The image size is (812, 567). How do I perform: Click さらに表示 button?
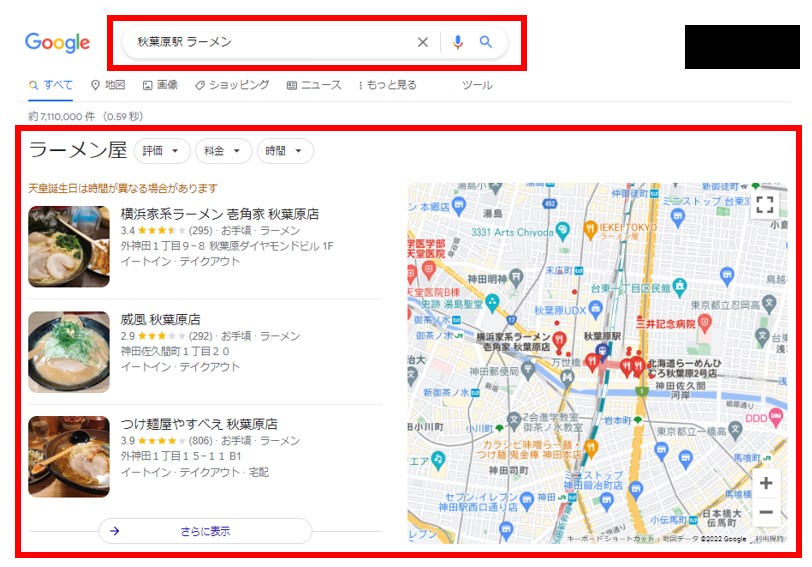205,531
